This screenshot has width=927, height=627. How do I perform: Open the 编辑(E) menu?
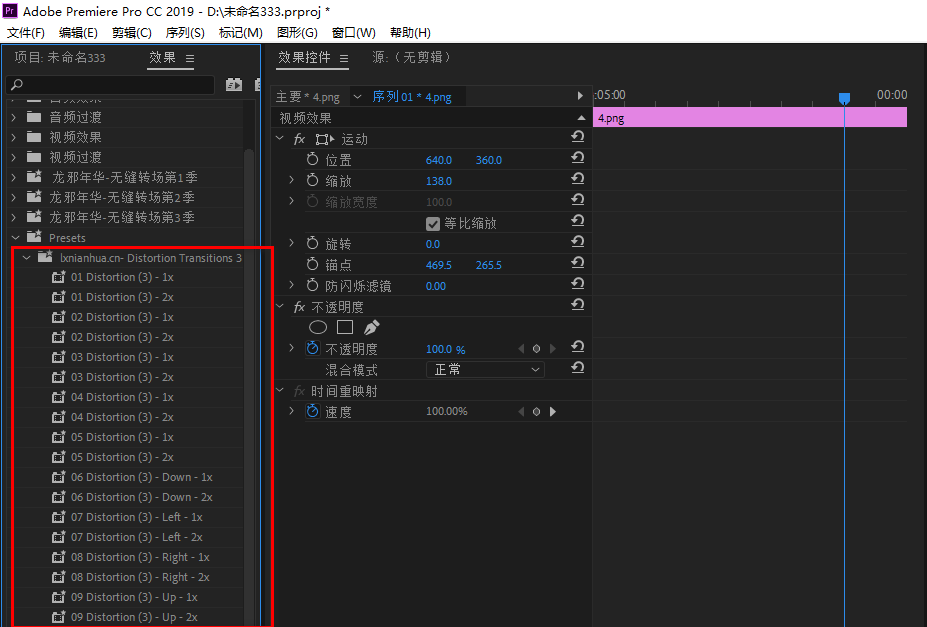78,33
